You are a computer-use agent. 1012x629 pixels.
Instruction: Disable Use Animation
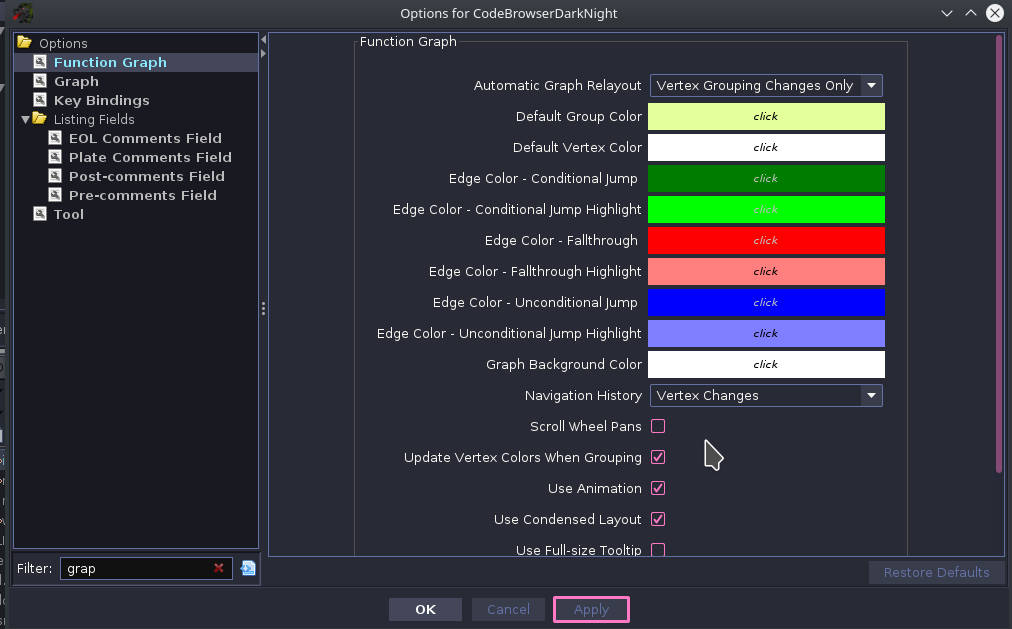(x=657, y=488)
